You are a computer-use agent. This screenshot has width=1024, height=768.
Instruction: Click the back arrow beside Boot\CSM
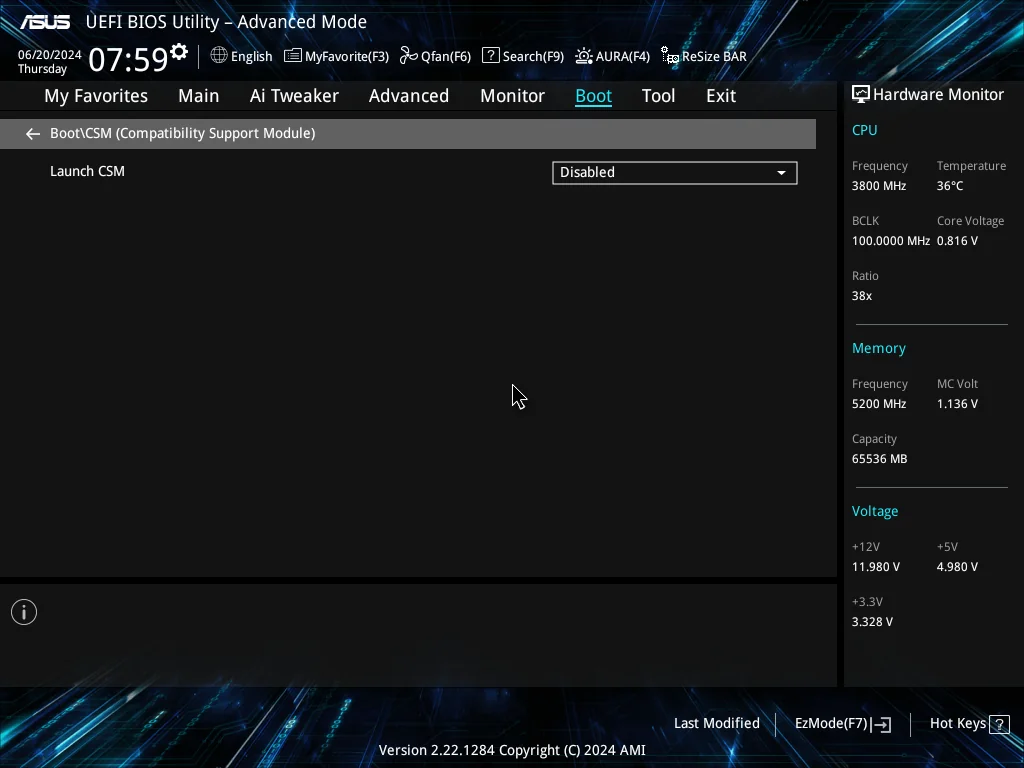(33, 134)
